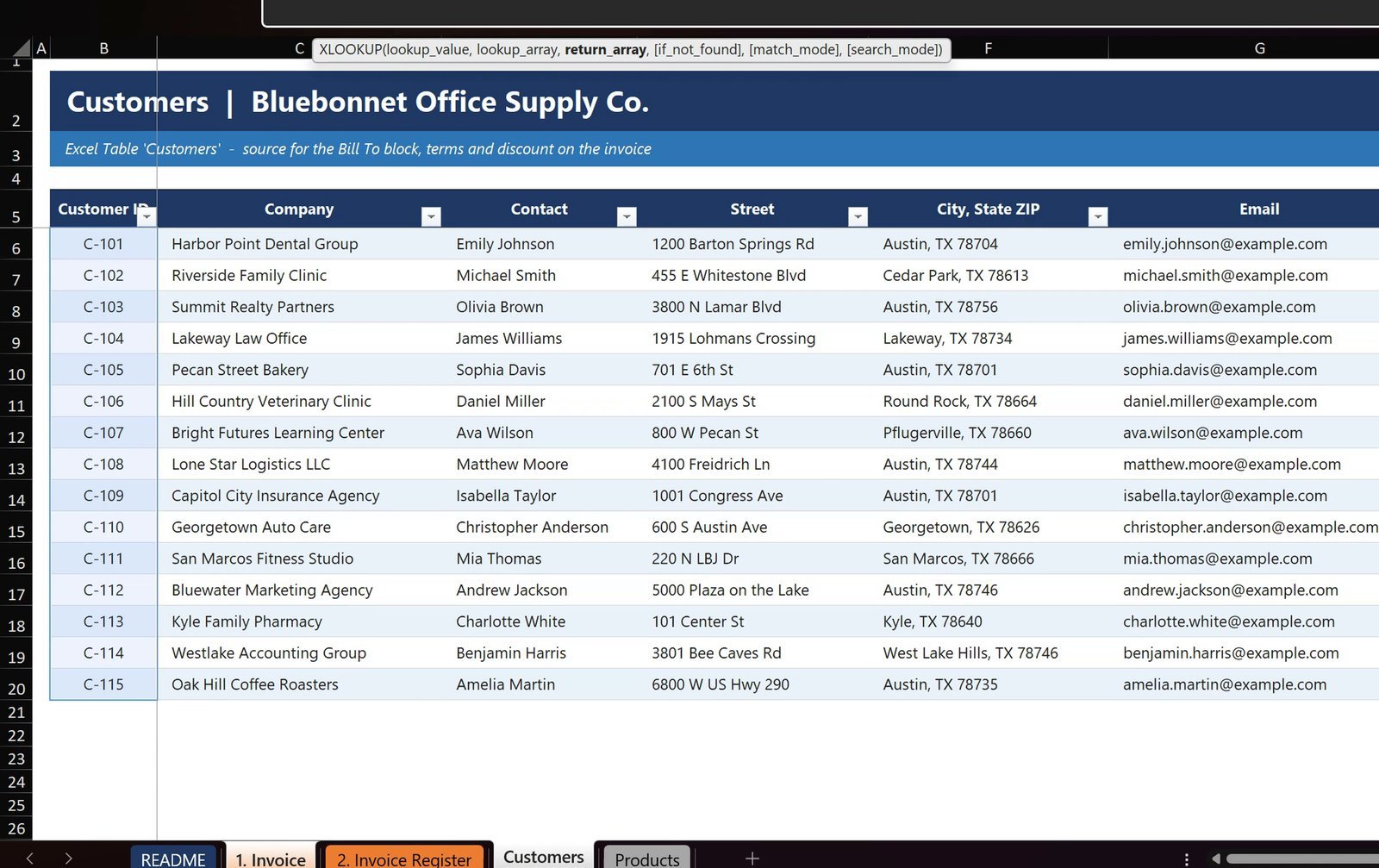Click the Lone Star Logistics LLC cell
Image resolution: width=1379 pixels, height=868 pixels.
[300, 464]
